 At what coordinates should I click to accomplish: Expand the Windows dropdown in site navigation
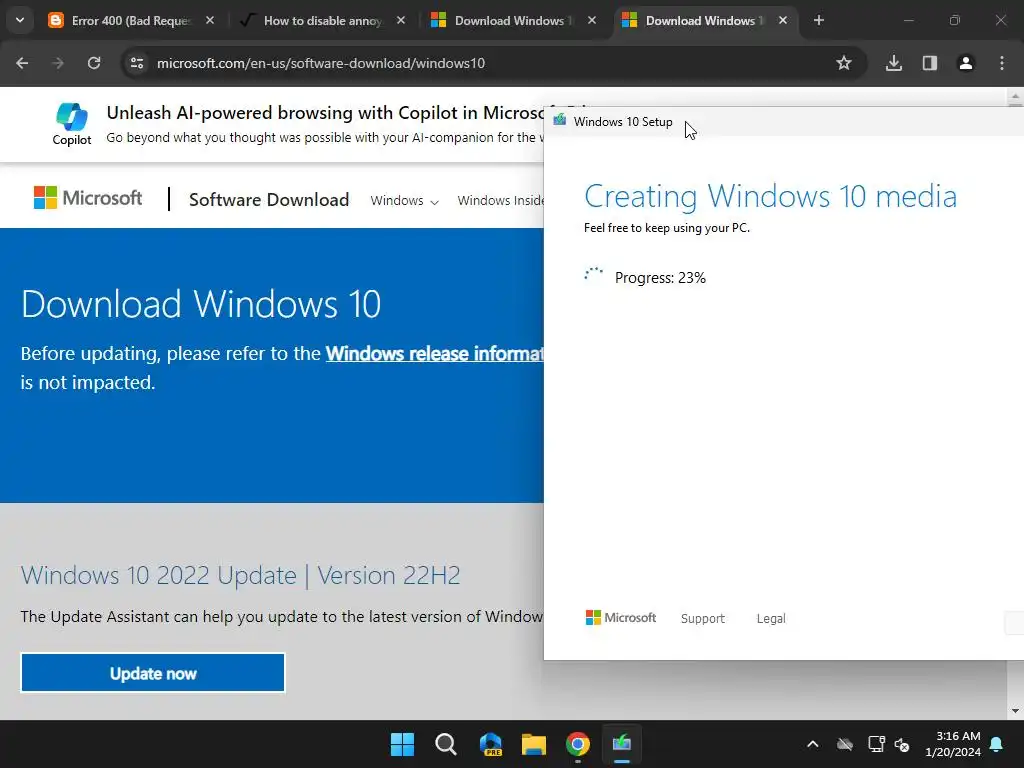404,200
